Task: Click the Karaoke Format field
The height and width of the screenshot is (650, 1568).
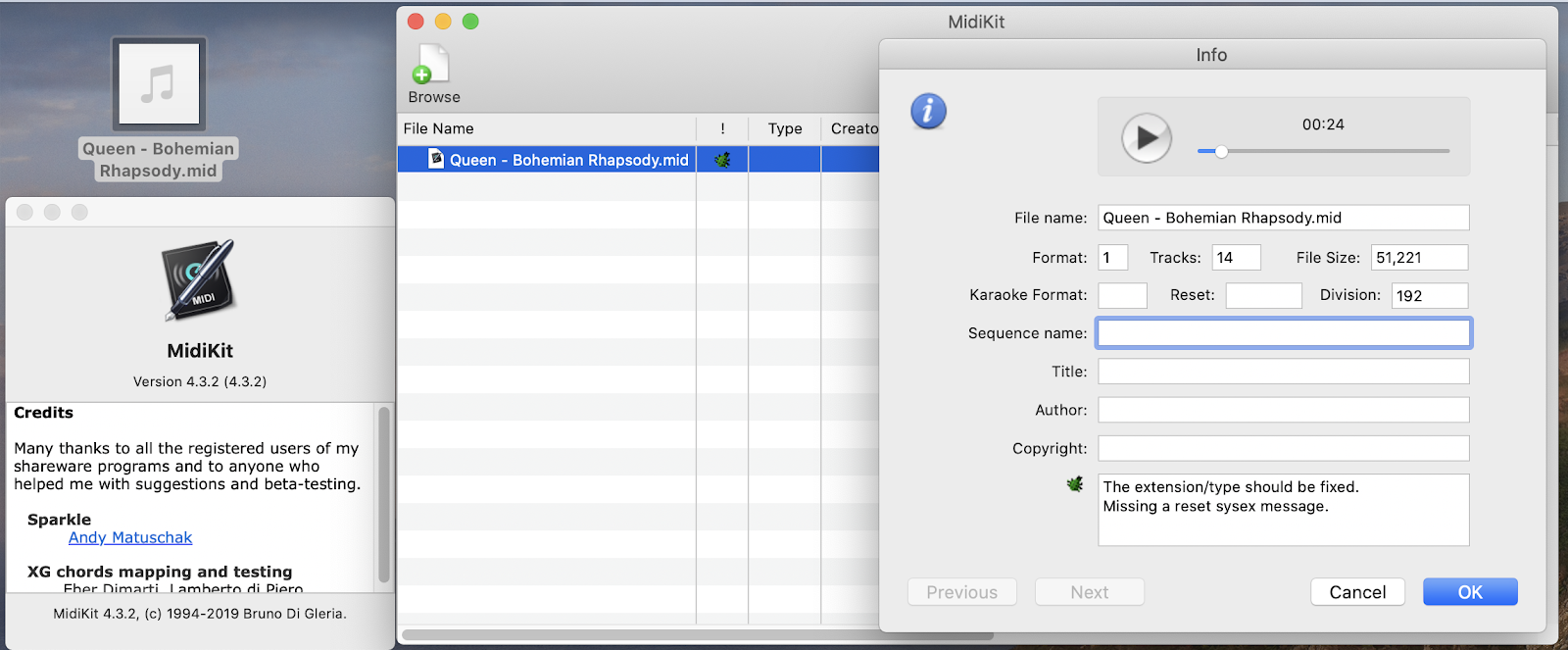Action: [x=1122, y=295]
